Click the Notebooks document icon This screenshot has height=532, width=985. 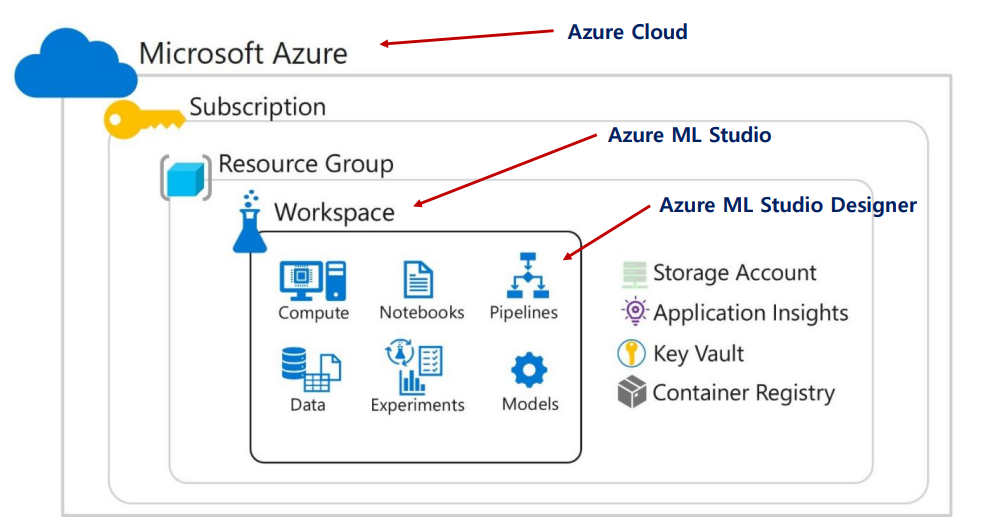click(x=418, y=280)
